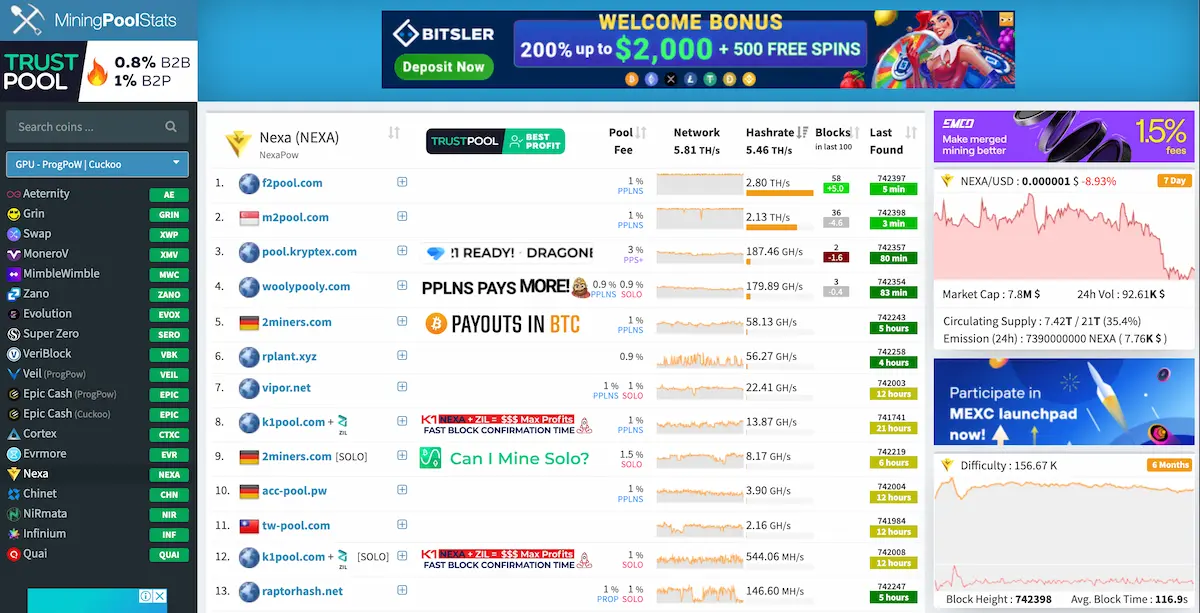Click the MoneroV coin icon

click(14, 254)
